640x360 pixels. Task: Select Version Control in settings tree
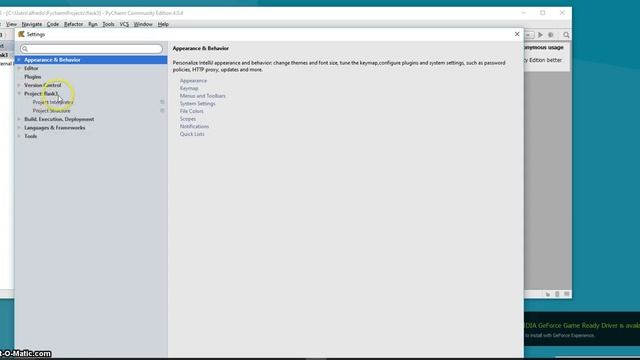[42, 85]
